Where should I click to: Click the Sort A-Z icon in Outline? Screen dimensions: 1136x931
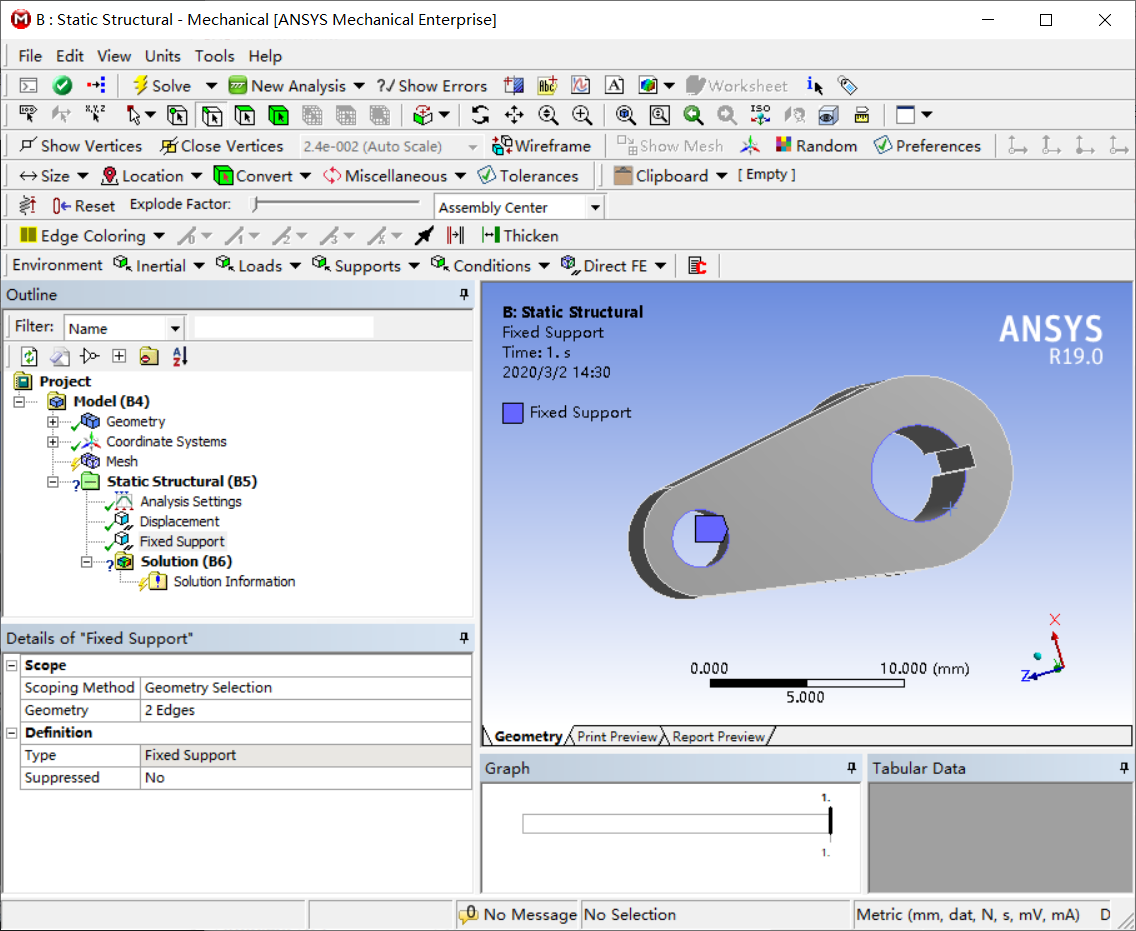pyautogui.click(x=180, y=356)
